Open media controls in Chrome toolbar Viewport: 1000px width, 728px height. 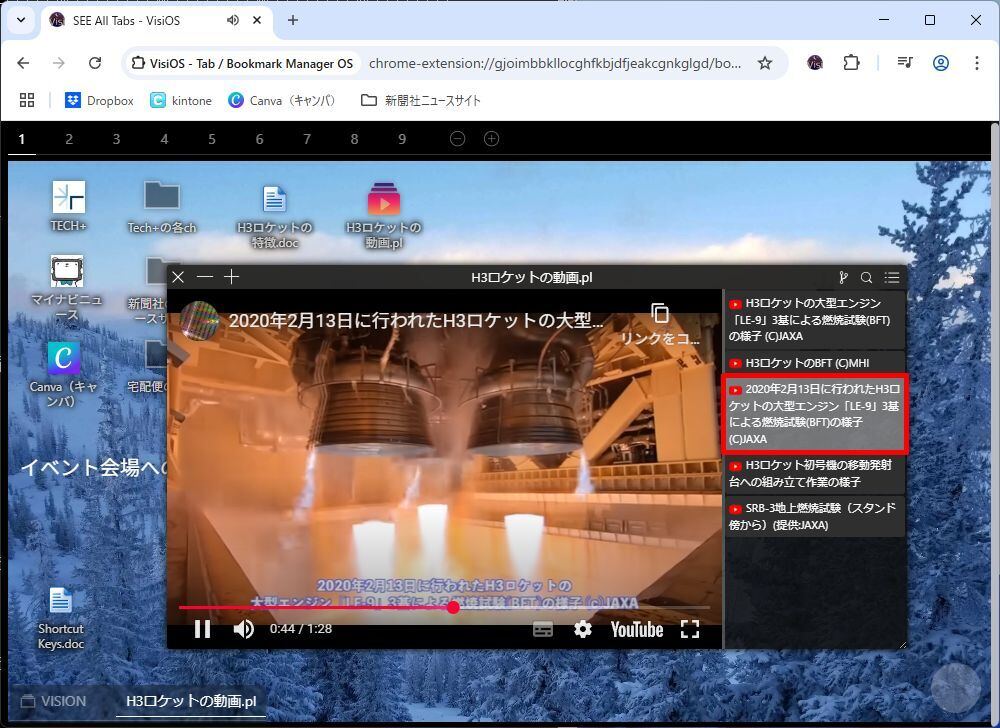(x=904, y=62)
